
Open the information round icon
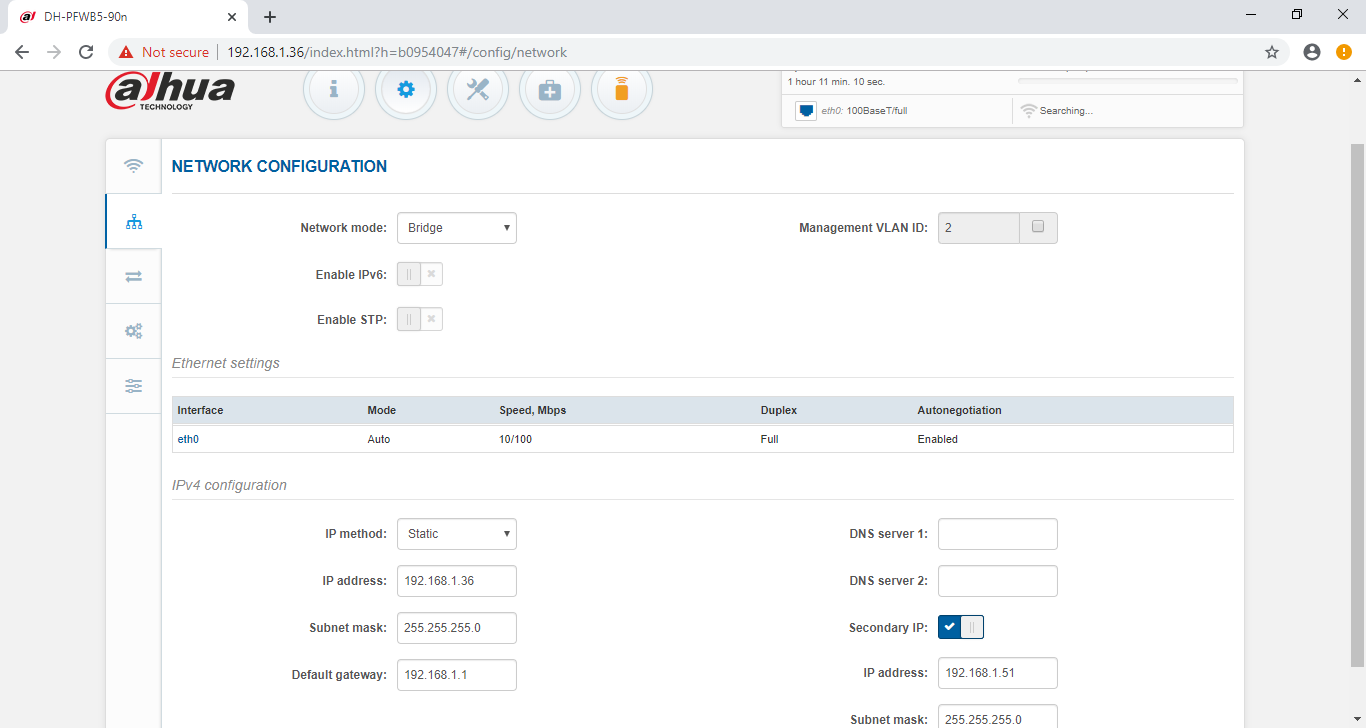click(333, 89)
